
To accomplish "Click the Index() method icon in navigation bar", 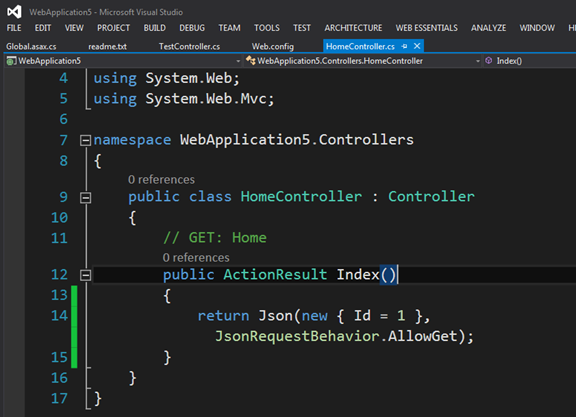I will [489, 61].
